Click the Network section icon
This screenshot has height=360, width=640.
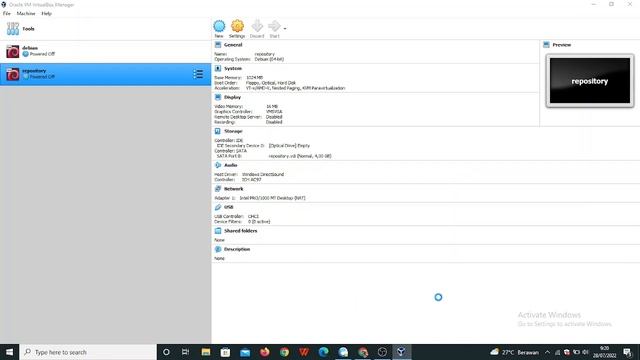click(218, 189)
